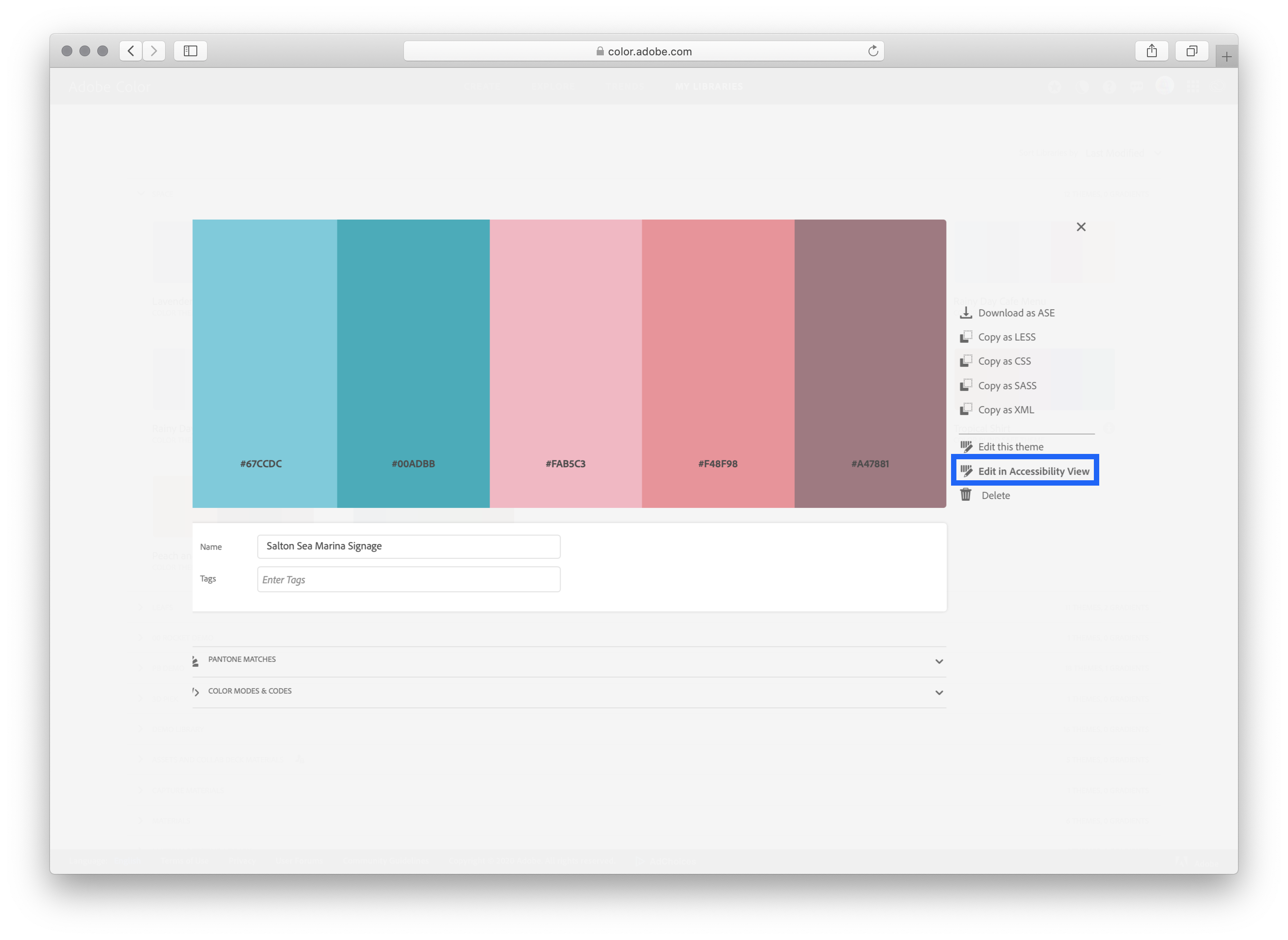Click the Edit this theme icon
Image resolution: width=1288 pixels, height=940 pixels.
pyautogui.click(x=966, y=446)
